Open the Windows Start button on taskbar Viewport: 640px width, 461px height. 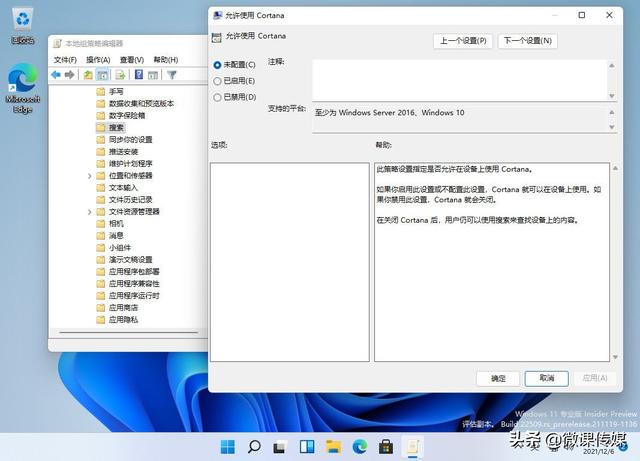(228, 447)
